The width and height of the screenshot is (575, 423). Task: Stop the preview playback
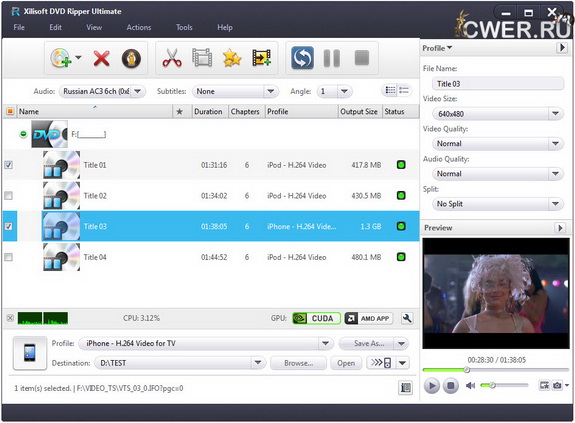click(451, 386)
